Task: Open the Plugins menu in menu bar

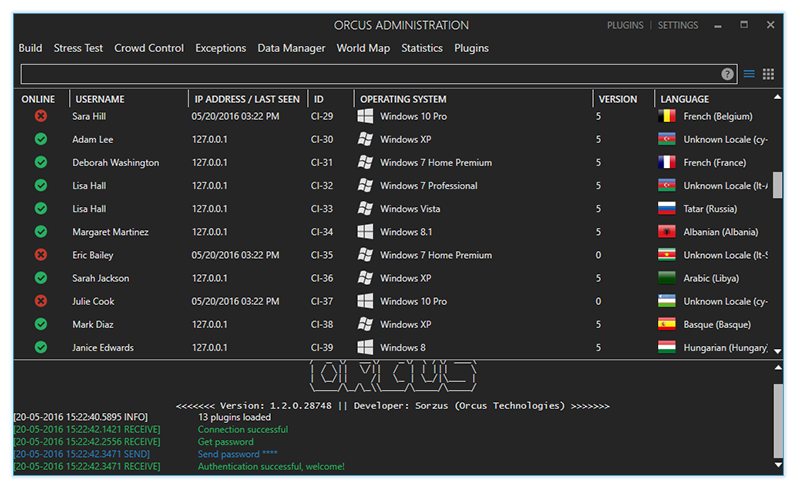Action: pos(471,48)
